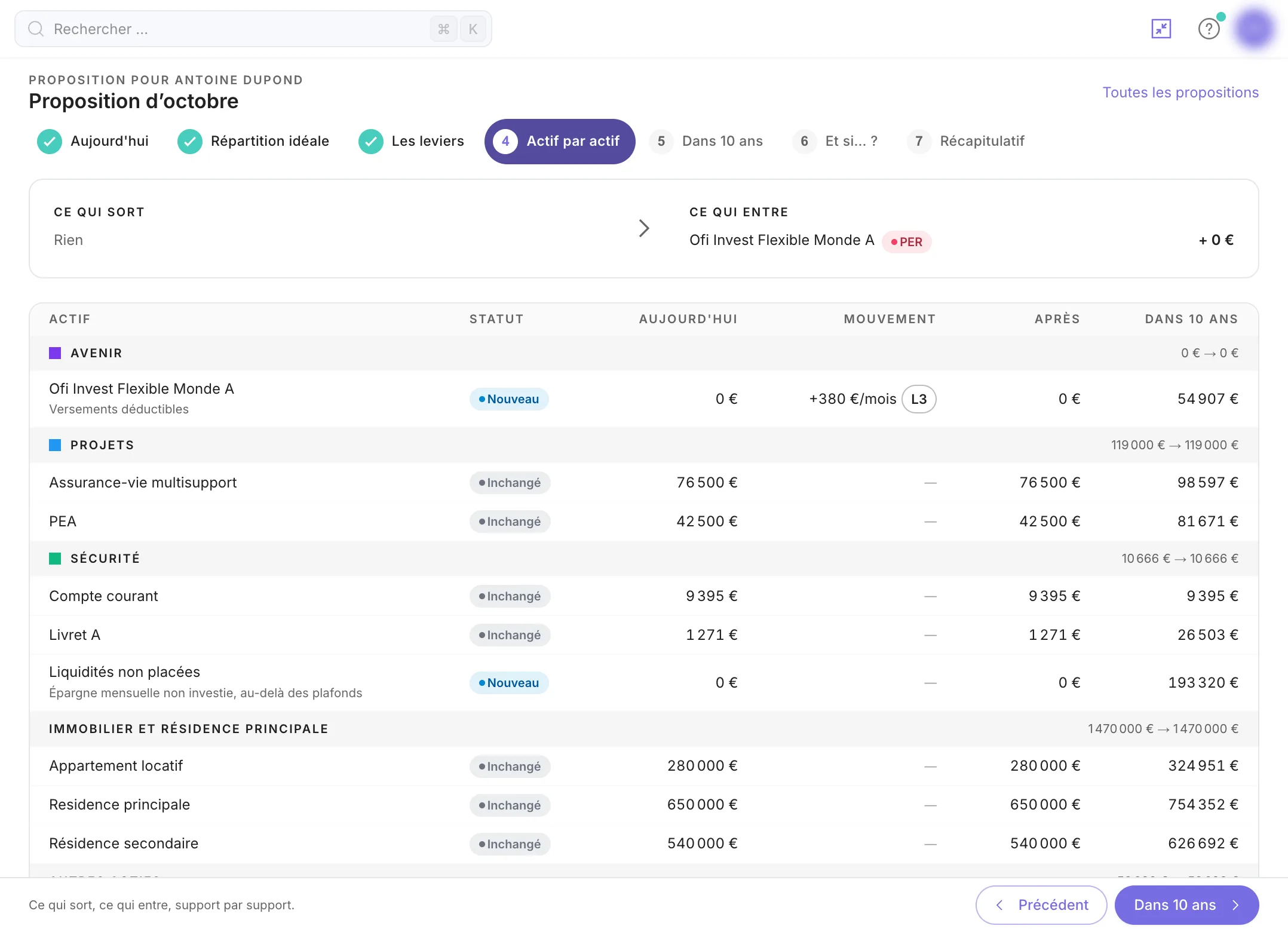1288x932 pixels.
Task: Open step 5 Dans 10 ans
Action: (706, 142)
